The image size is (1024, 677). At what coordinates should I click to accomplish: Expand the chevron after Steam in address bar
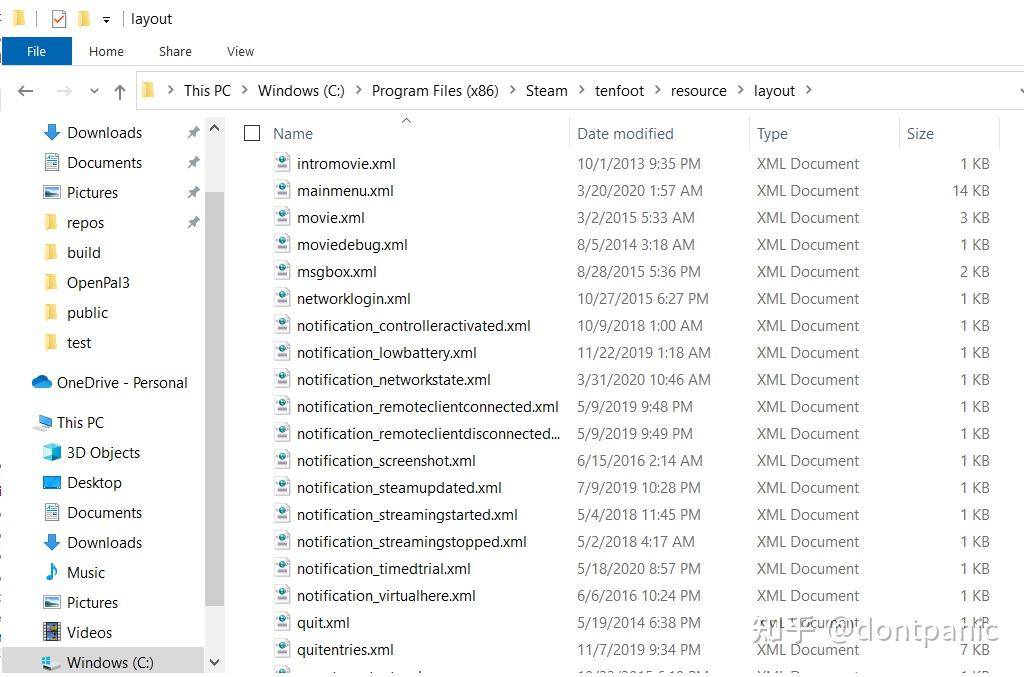click(x=581, y=90)
